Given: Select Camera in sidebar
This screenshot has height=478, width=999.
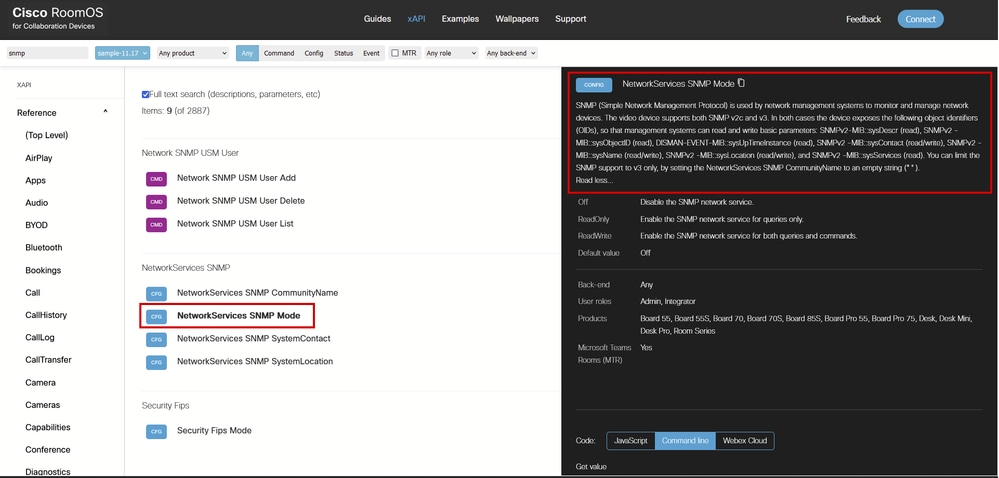Looking at the screenshot, I should click(x=40, y=382).
